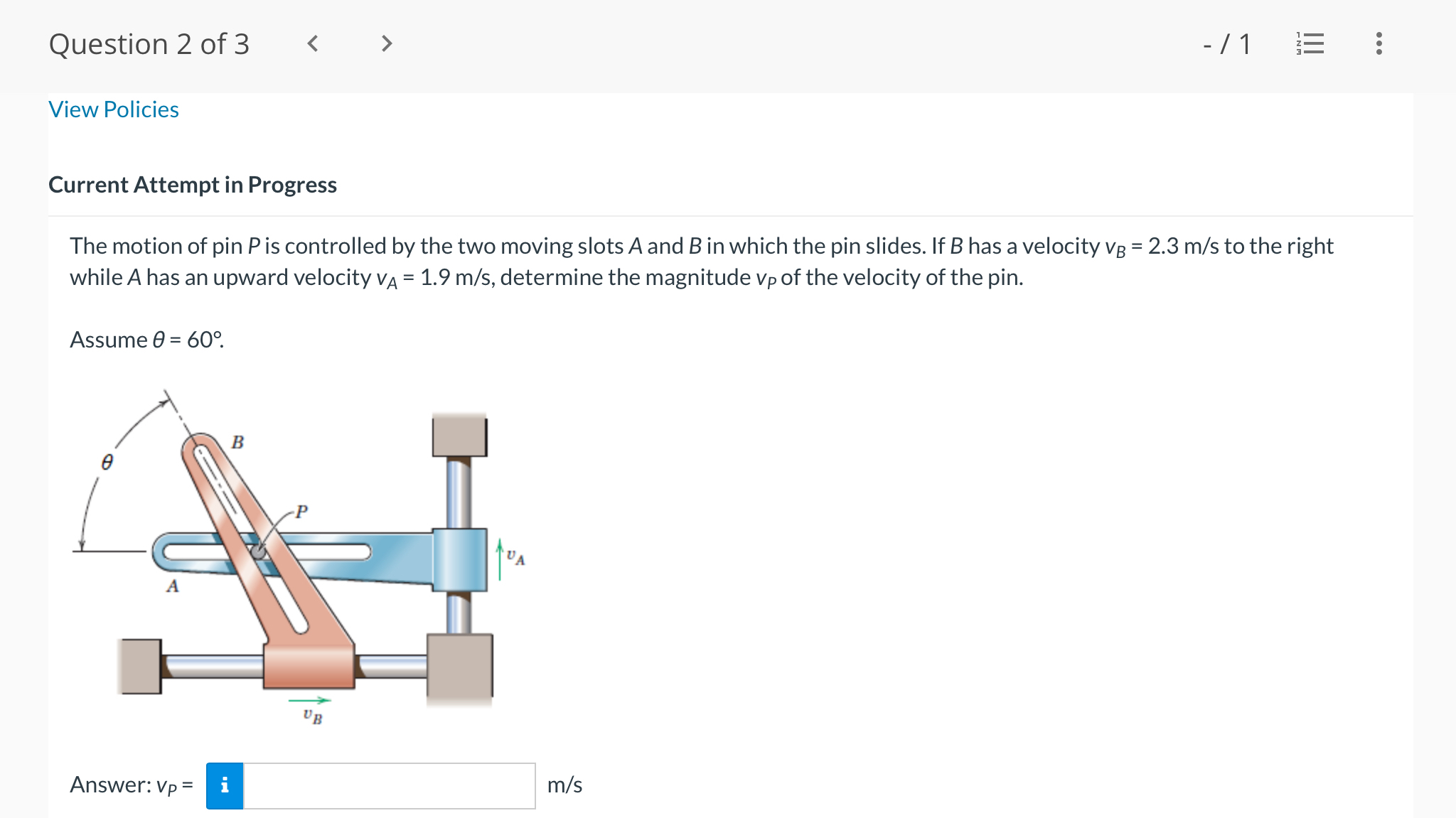1456x818 pixels.
Task: Click the Answer: vP = label
Action: pos(132,785)
